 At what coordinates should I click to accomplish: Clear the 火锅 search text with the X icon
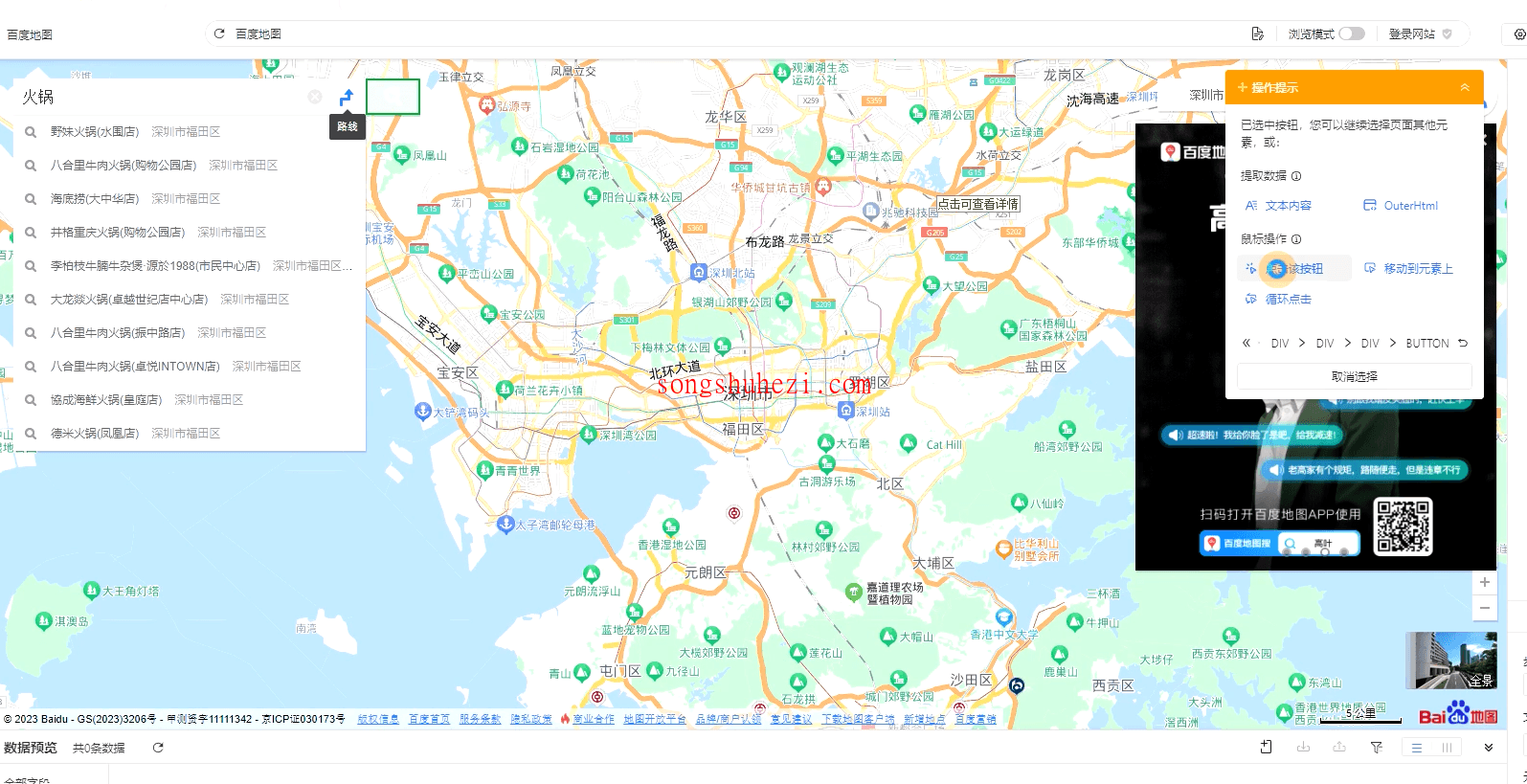point(315,97)
